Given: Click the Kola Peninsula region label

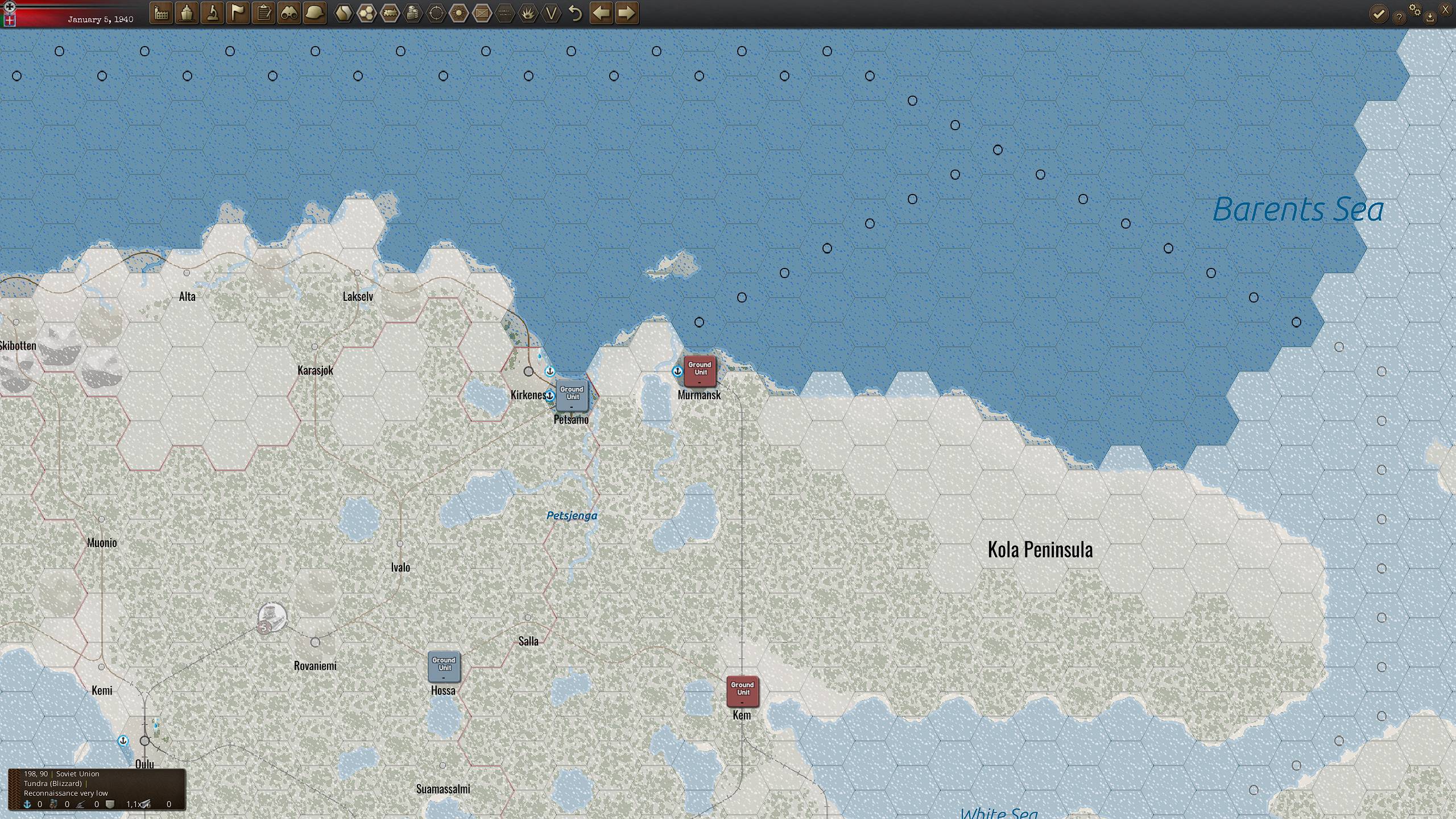Looking at the screenshot, I should (1040, 549).
